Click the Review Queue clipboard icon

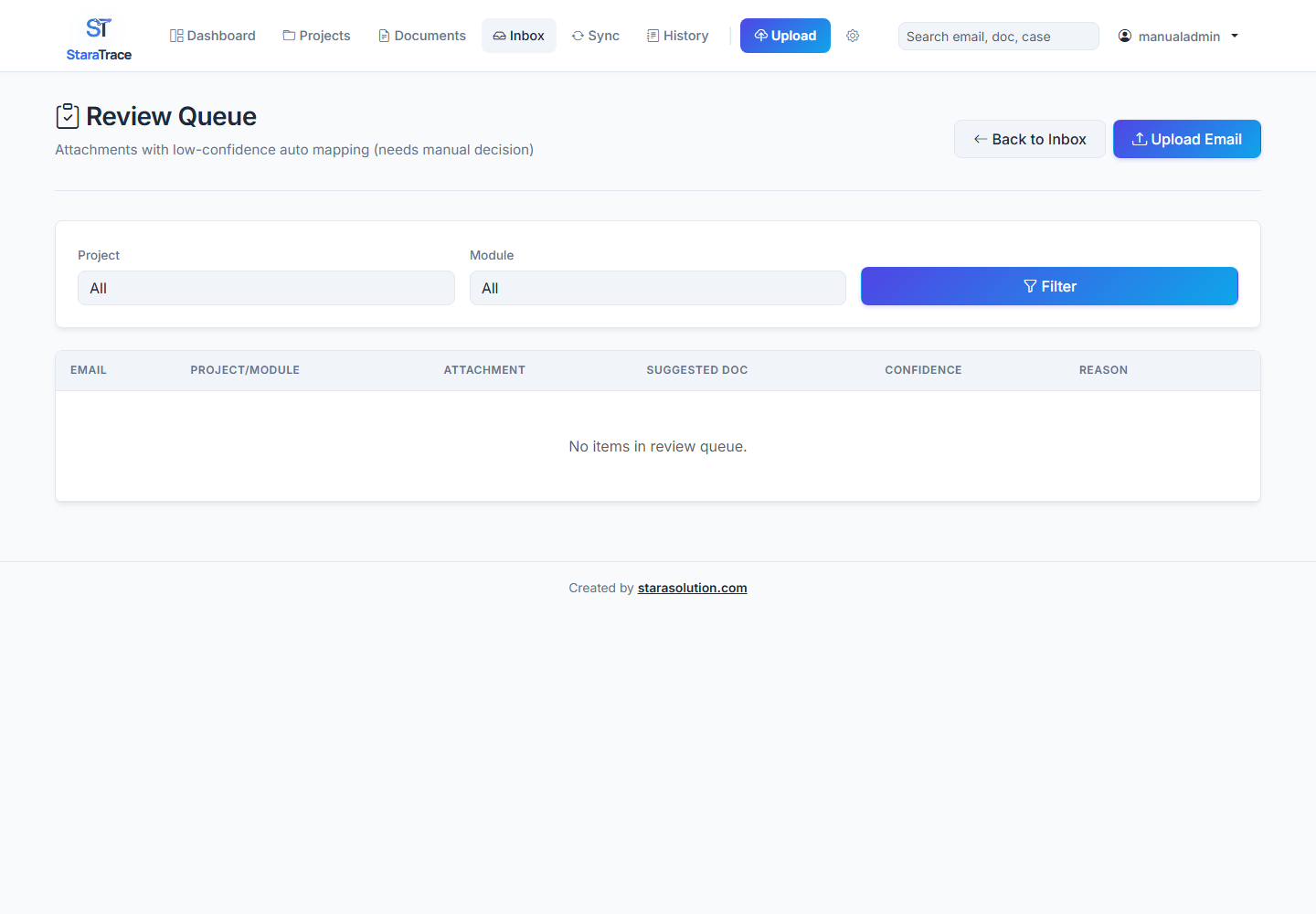pos(68,116)
